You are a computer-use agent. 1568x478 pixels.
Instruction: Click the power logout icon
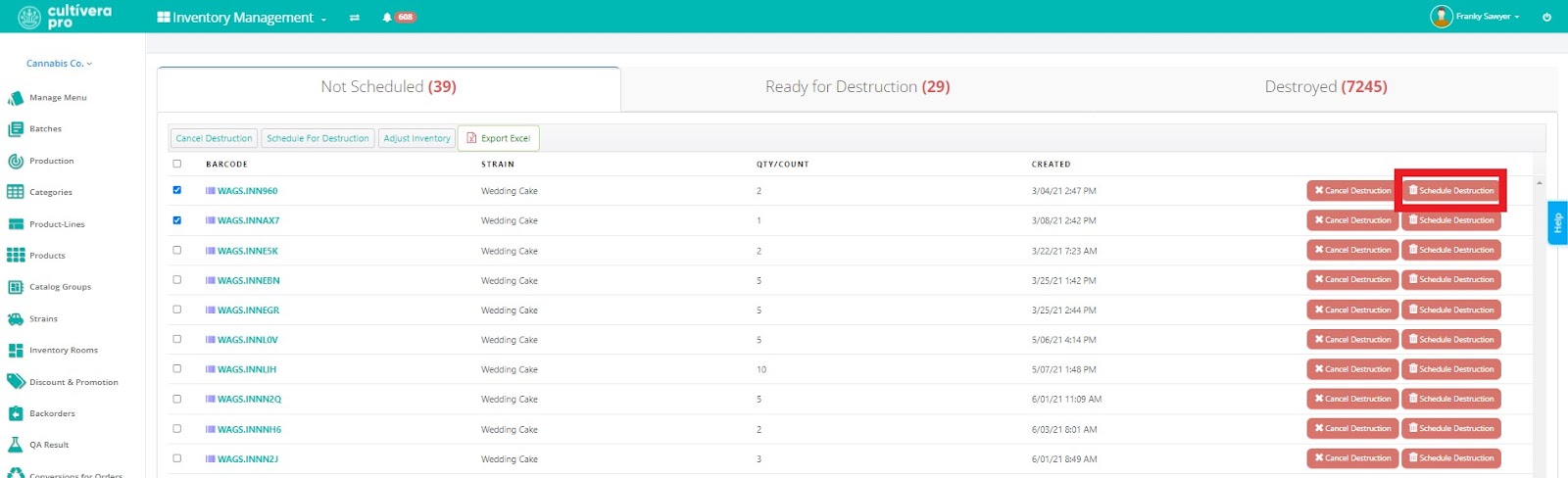pyautogui.click(x=1546, y=17)
